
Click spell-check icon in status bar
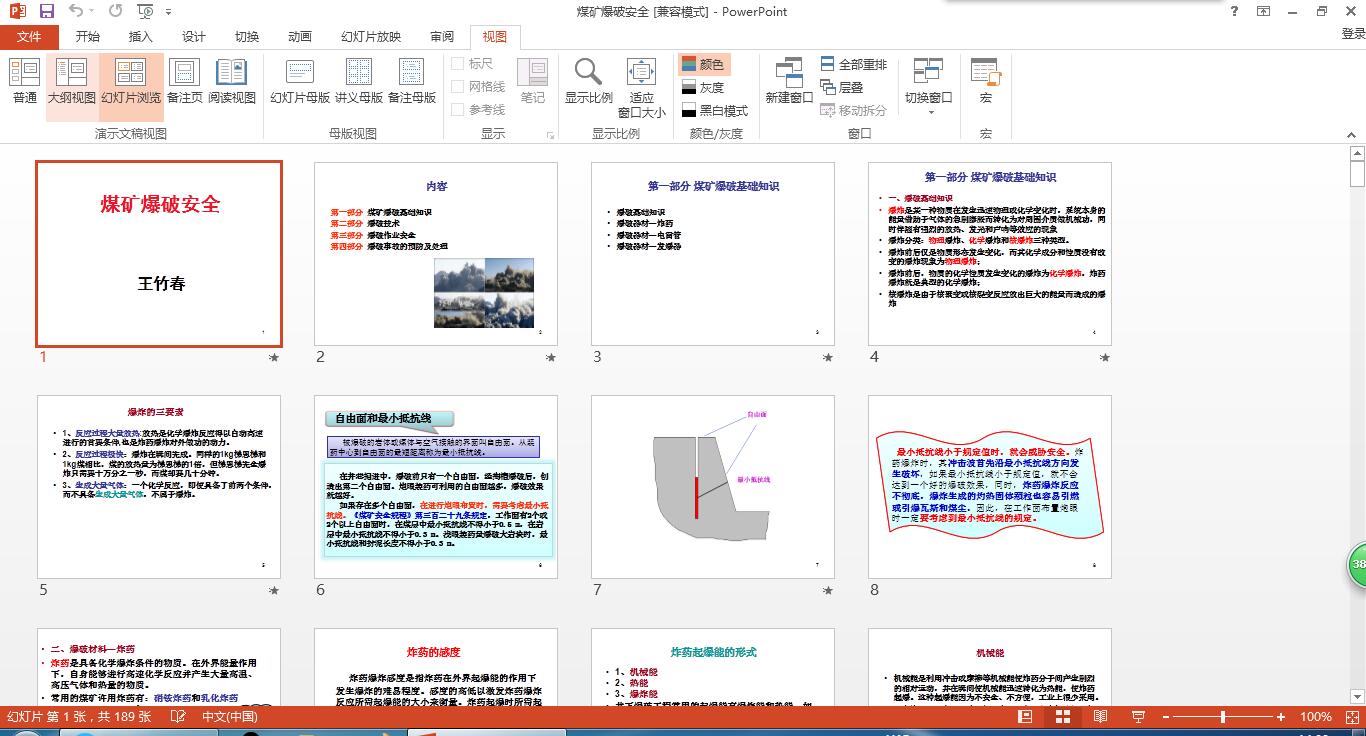[176, 717]
